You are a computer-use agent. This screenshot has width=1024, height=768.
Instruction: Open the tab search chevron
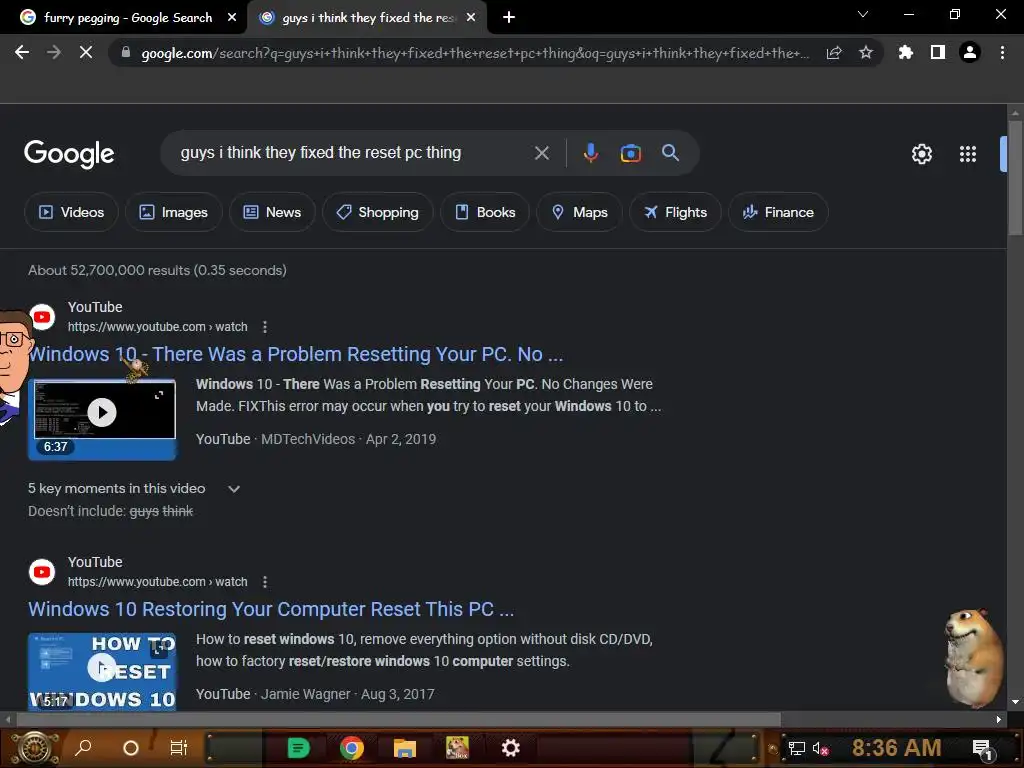pos(863,14)
